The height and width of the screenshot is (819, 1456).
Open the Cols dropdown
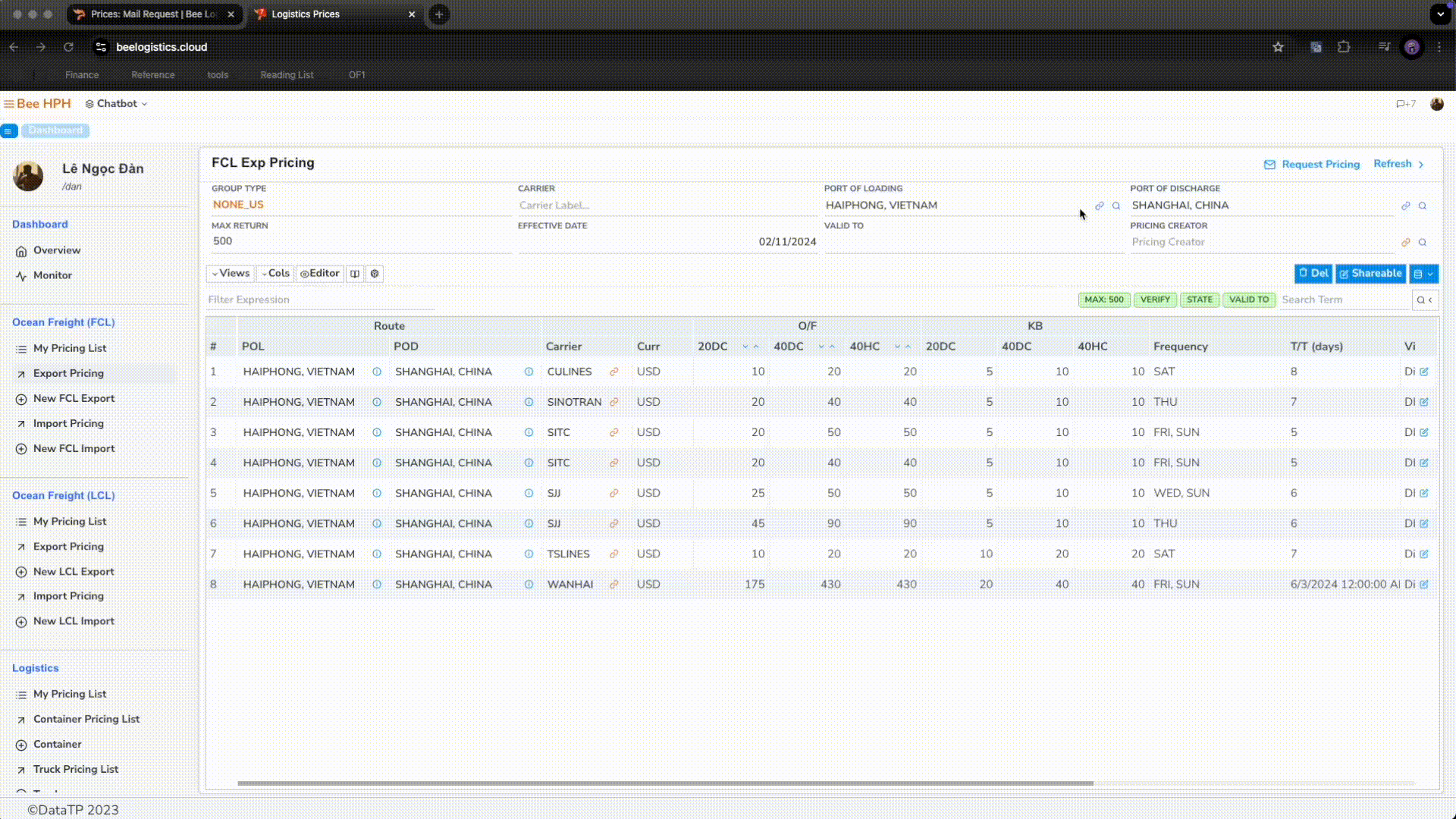275,274
